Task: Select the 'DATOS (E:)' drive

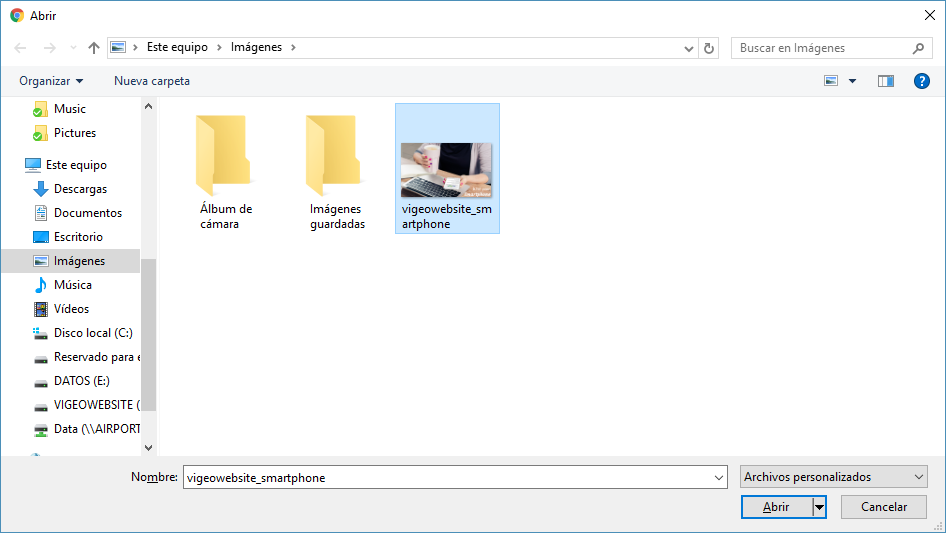Action: 81,381
